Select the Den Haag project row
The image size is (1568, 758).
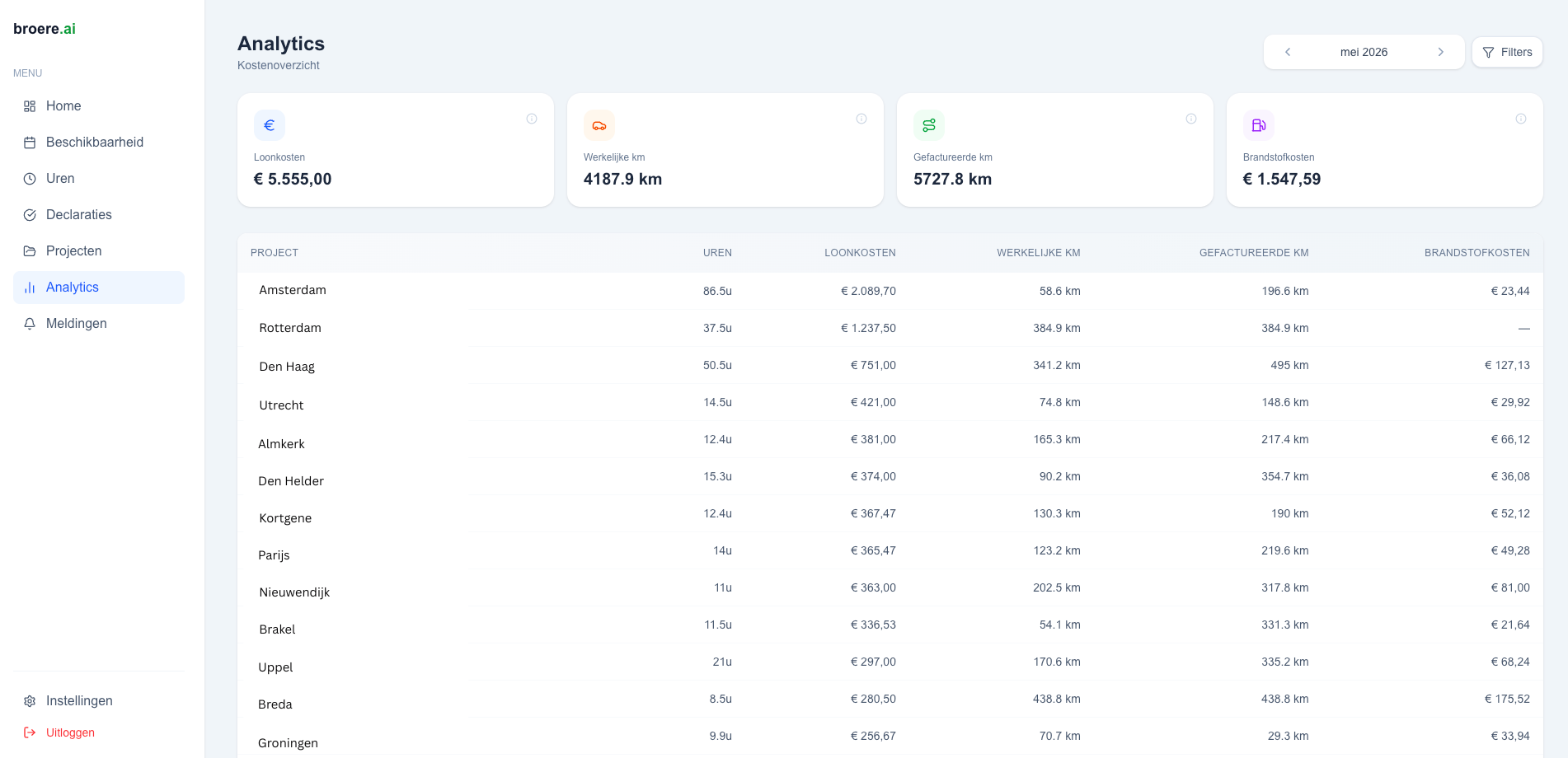890,365
